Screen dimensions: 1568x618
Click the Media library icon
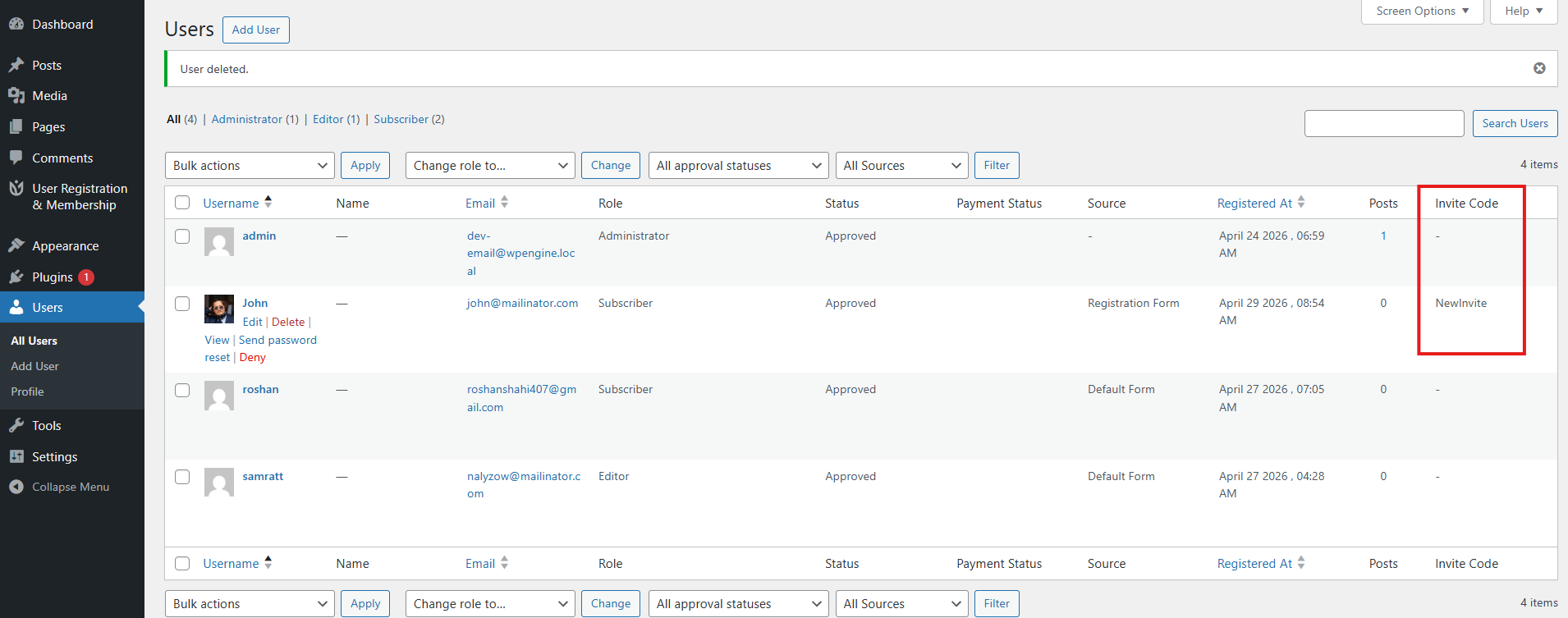click(16, 96)
